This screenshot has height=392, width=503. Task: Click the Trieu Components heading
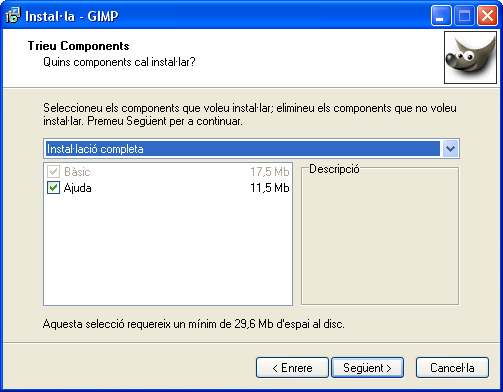[x=78, y=46]
